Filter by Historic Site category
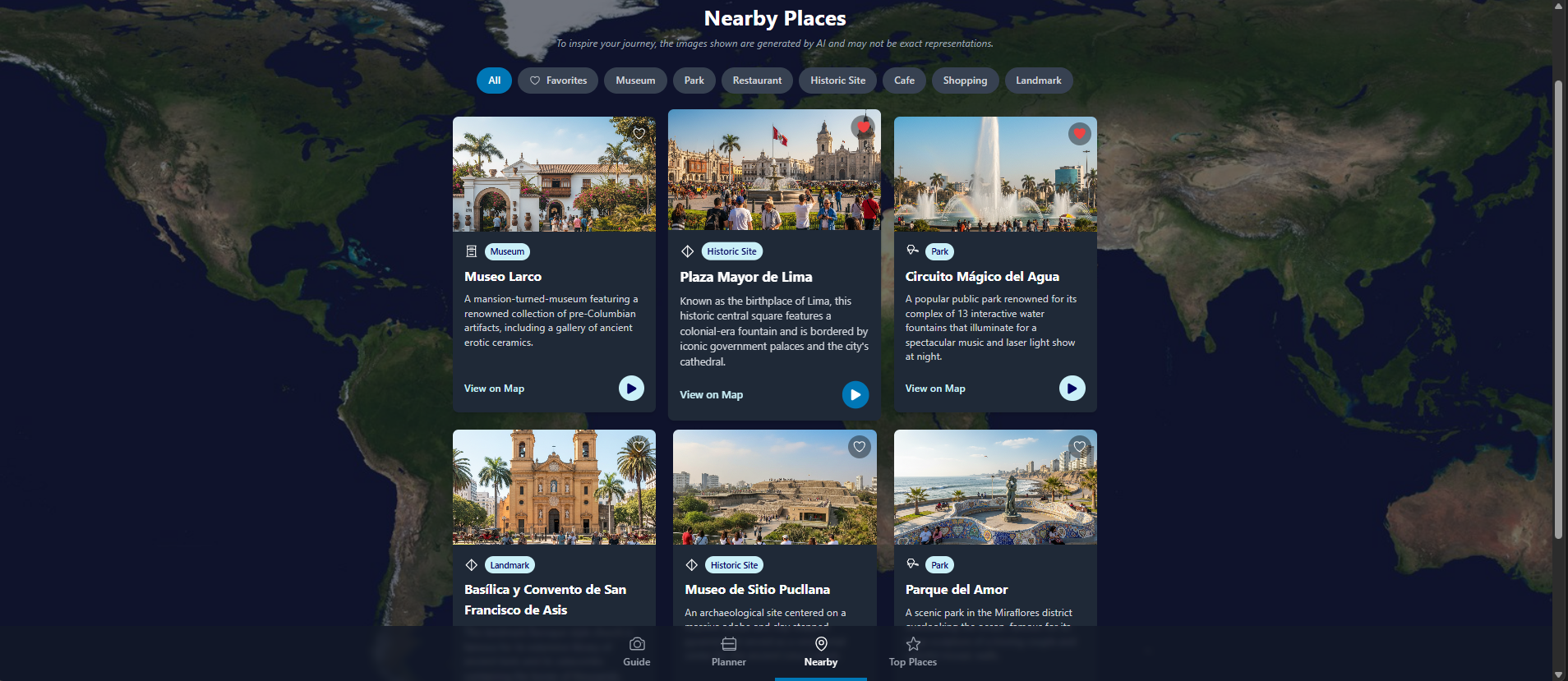This screenshot has height=681, width=1568. (x=837, y=81)
